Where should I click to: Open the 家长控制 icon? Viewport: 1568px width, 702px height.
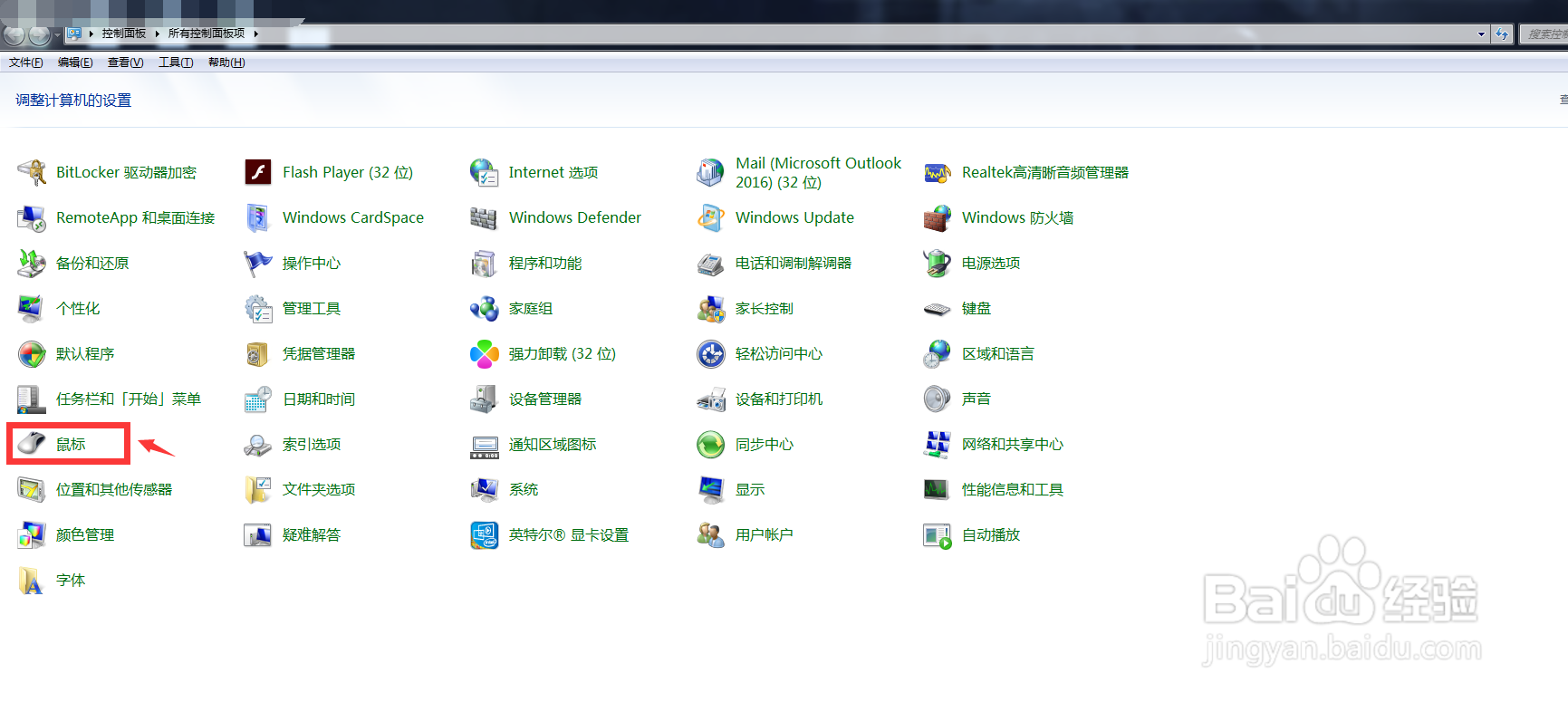coord(711,308)
